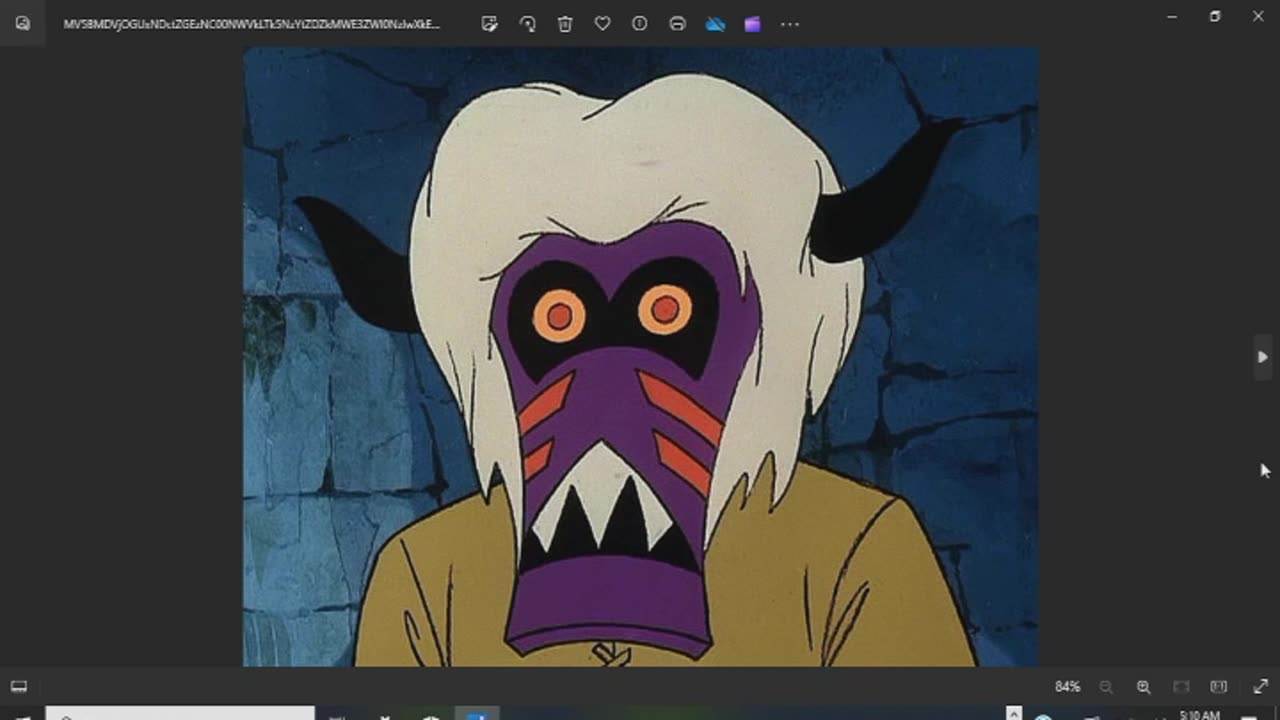Screen dimensions: 1280x720
Task: Minimize the Photos window
Action: (1172, 16)
